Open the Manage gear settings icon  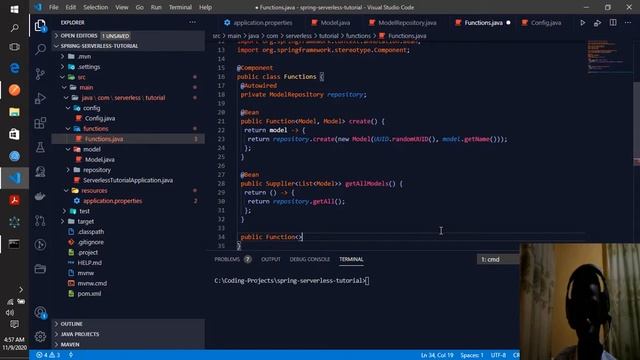click(x=40, y=336)
